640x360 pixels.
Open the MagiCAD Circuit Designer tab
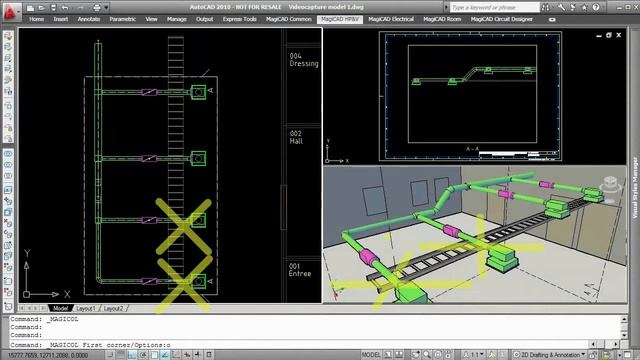502,19
